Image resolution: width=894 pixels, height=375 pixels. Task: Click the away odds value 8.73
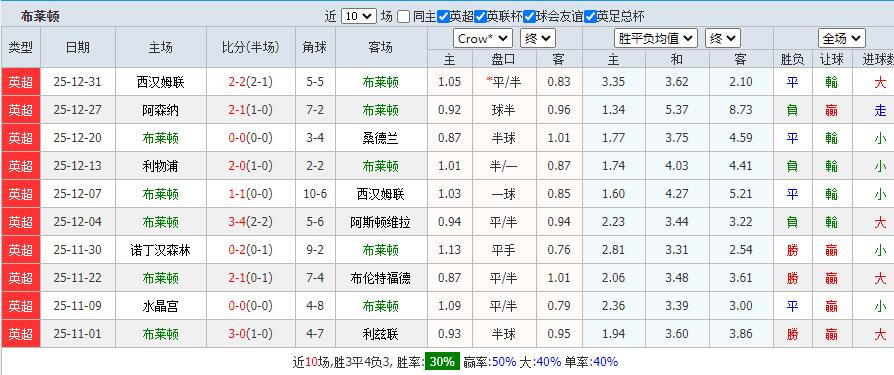point(741,110)
